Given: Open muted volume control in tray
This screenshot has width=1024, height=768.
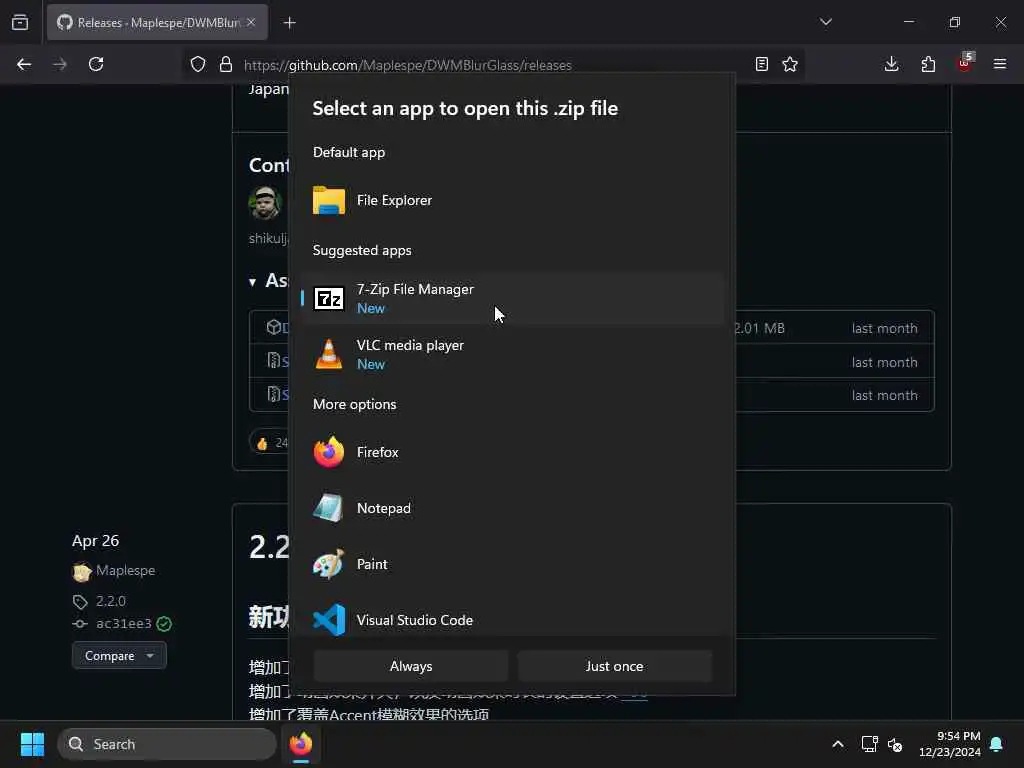Looking at the screenshot, I should click(x=895, y=744).
